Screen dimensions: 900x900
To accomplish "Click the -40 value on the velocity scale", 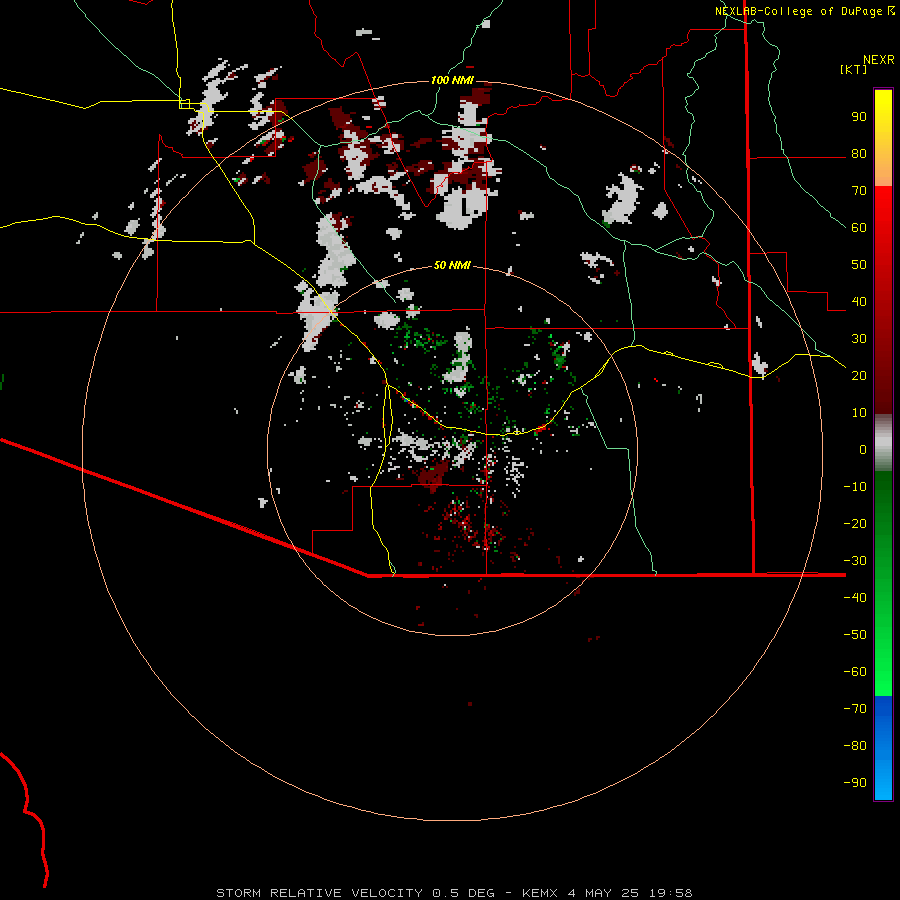I will (x=855, y=598).
